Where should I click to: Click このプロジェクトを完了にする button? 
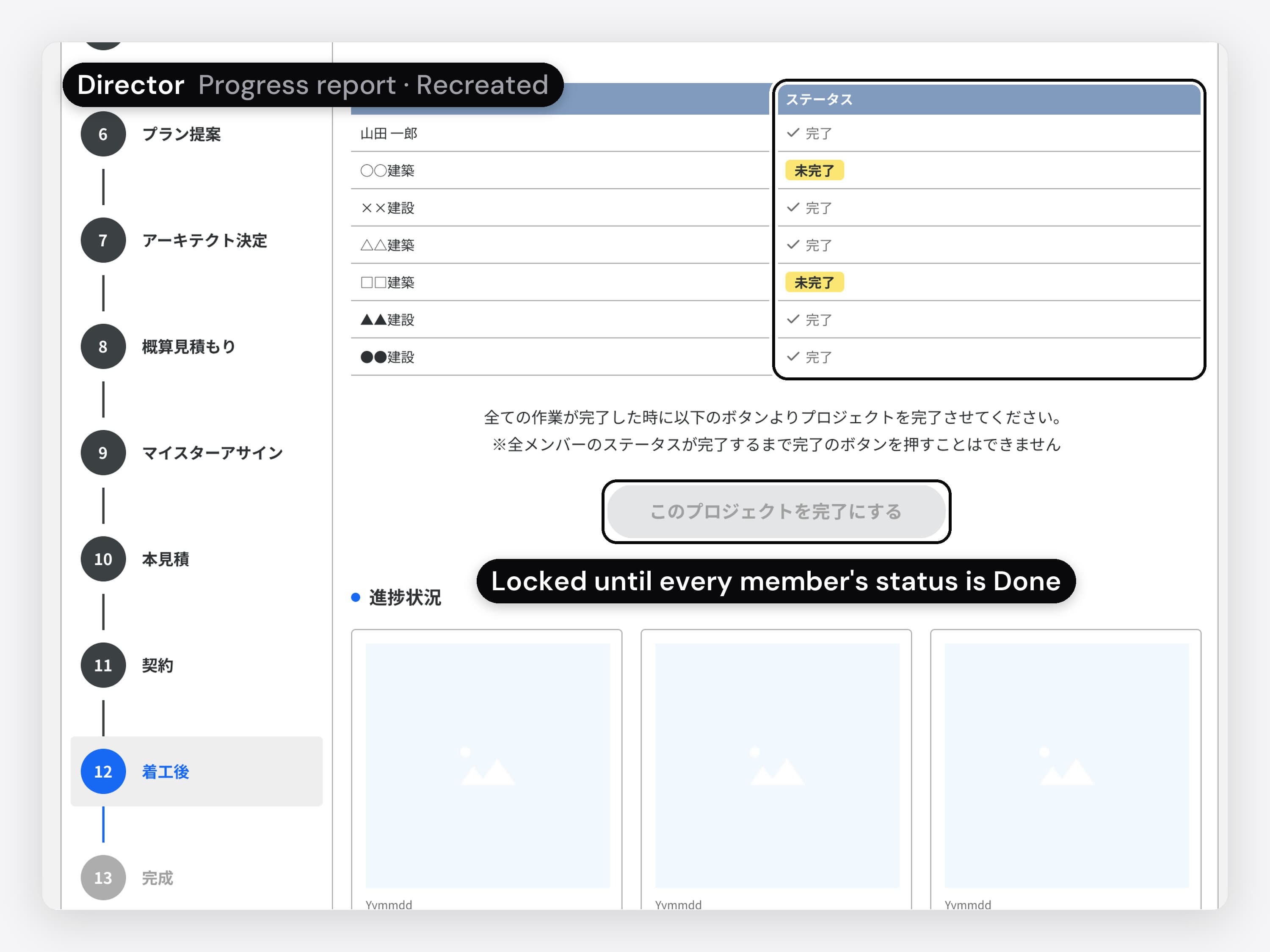(776, 511)
